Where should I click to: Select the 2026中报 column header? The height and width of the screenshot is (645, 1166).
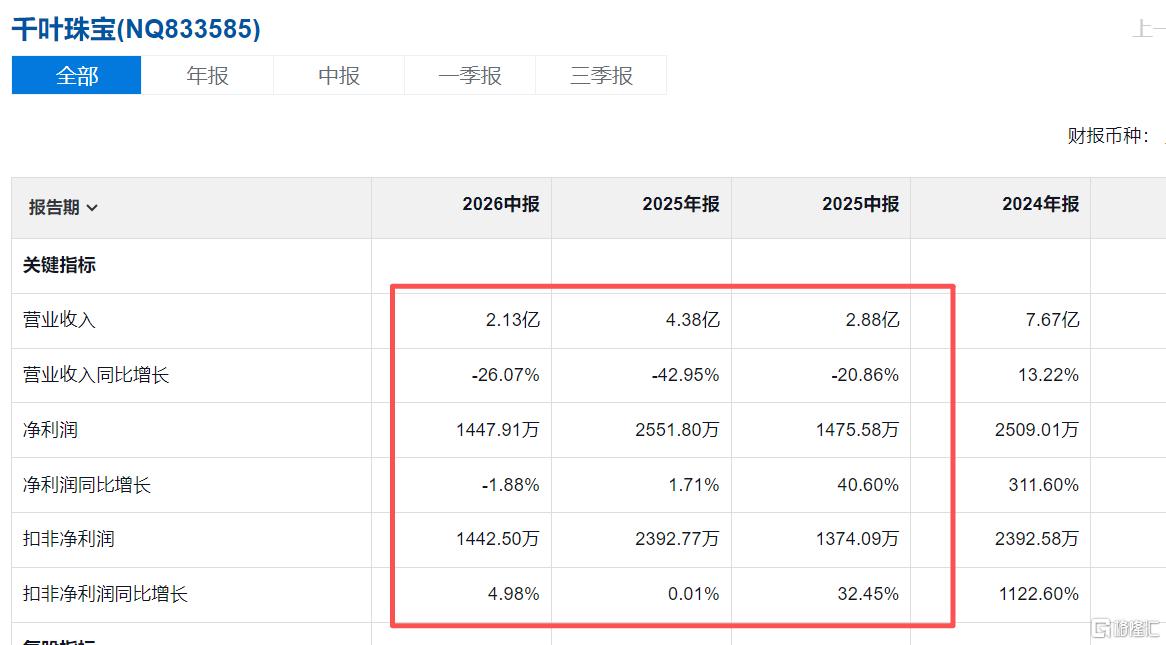click(501, 204)
